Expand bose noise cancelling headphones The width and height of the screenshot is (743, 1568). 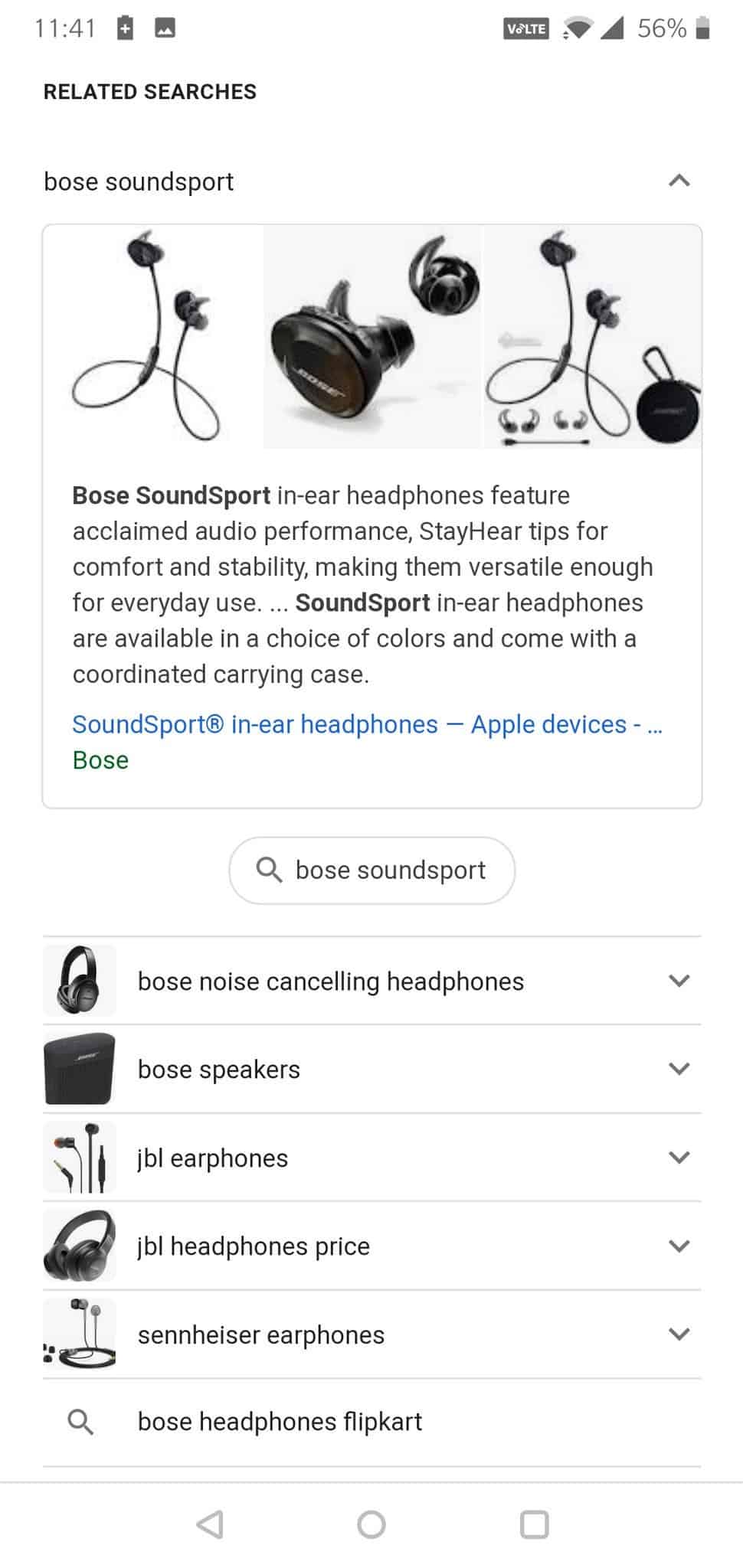click(679, 981)
